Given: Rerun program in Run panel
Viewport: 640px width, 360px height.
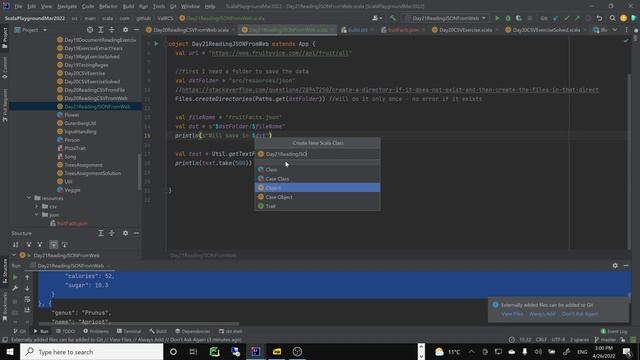Looking at the screenshot, I should 15,277.
